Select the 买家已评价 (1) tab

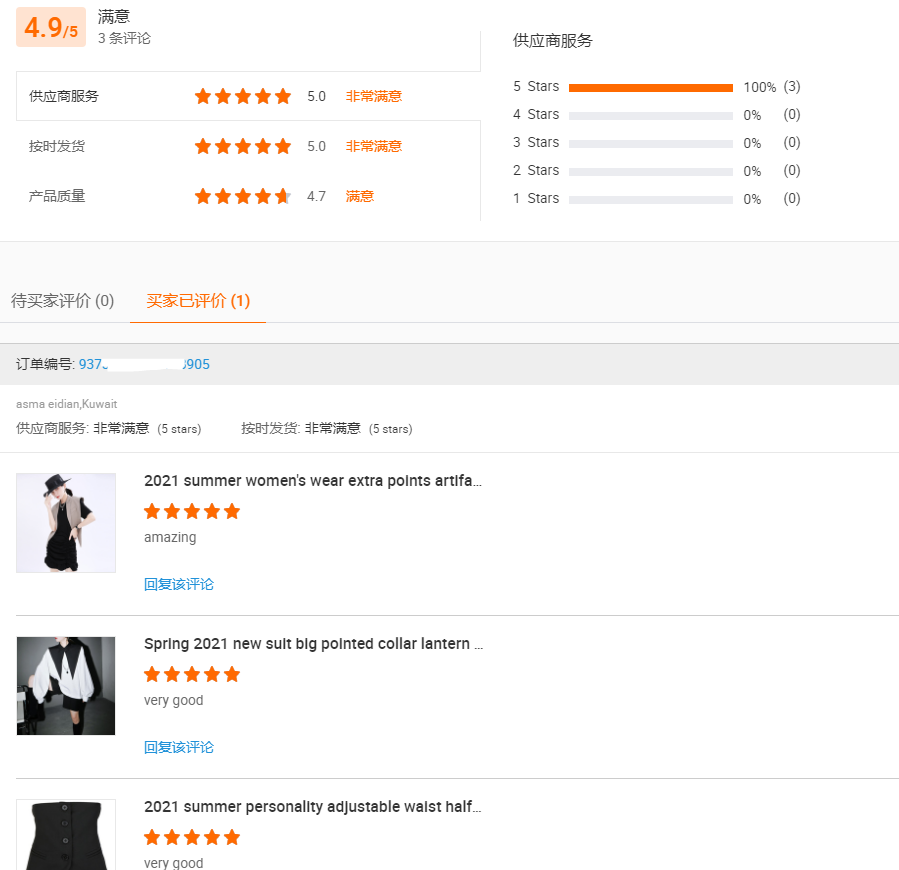[198, 301]
